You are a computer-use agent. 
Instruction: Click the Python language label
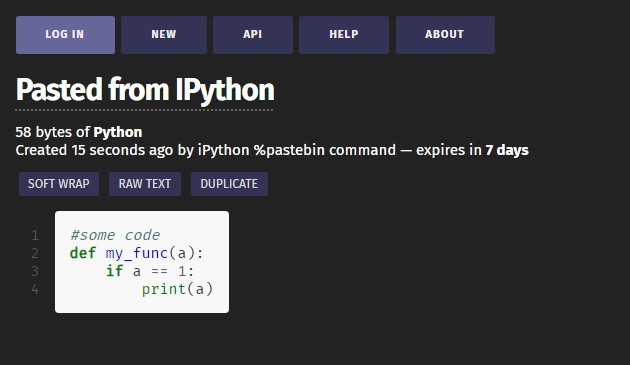[x=118, y=132]
